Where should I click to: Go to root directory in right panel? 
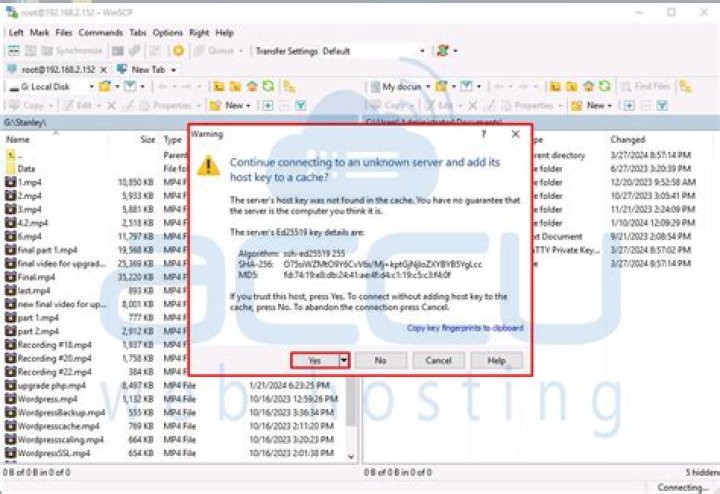pyautogui.click(x=572, y=86)
